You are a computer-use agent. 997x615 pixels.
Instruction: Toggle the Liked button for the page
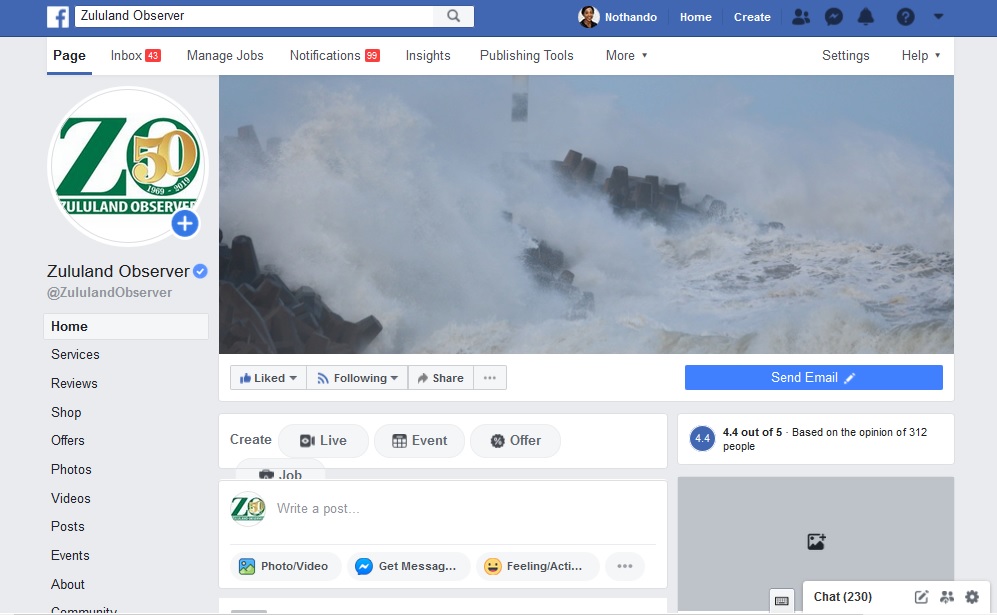click(268, 378)
